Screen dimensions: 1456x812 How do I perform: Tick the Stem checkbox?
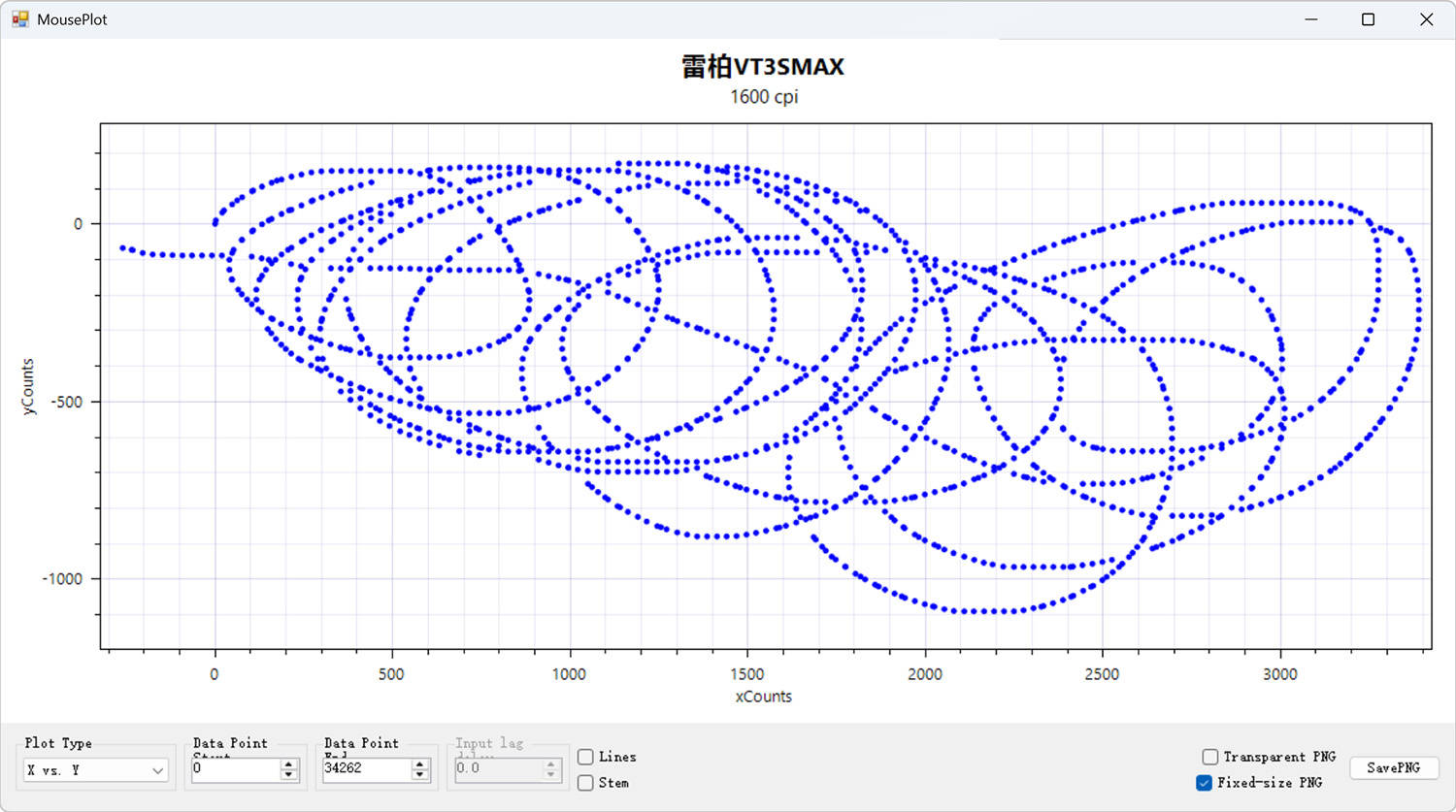click(x=585, y=783)
